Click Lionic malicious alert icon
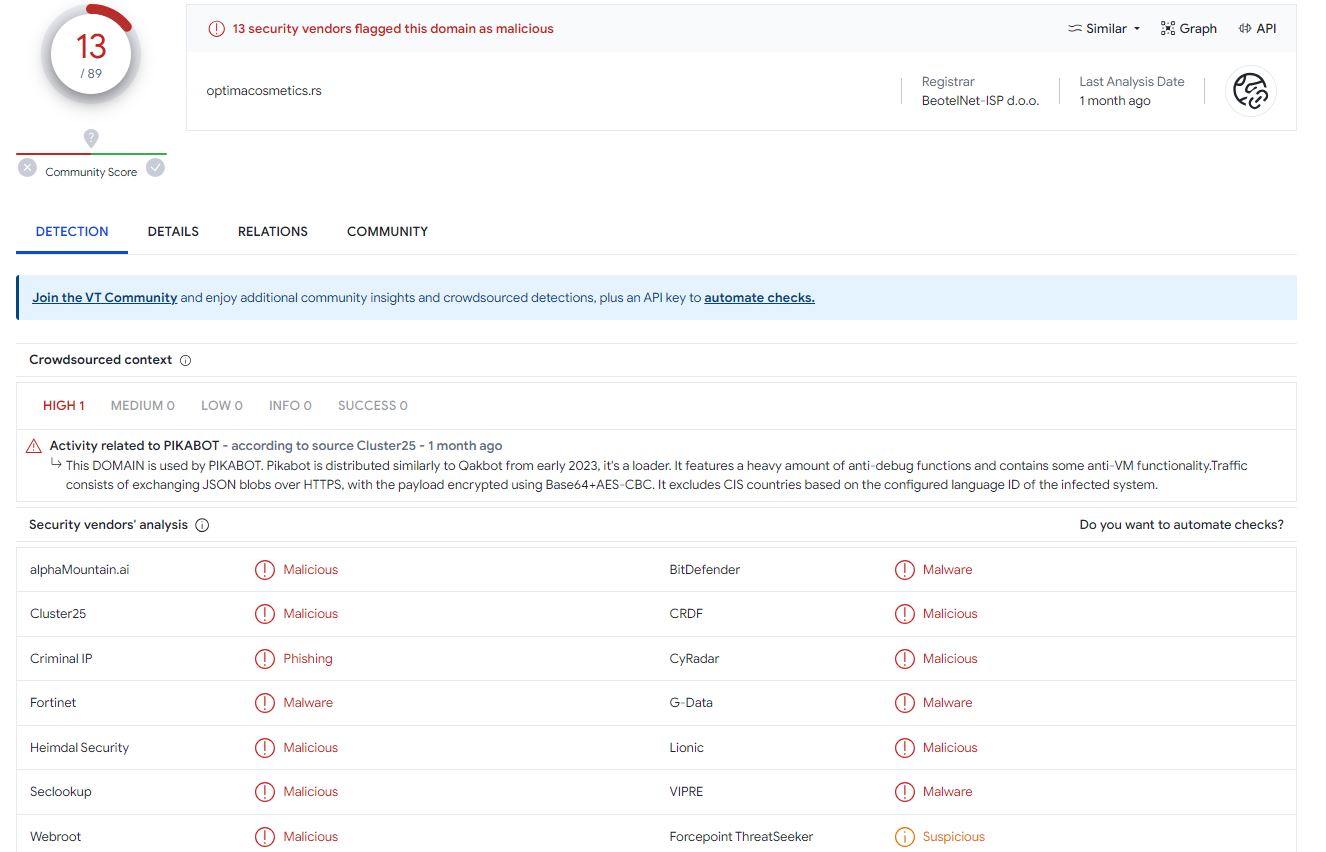This screenshot has height=852, width=1326. (904, 748)
